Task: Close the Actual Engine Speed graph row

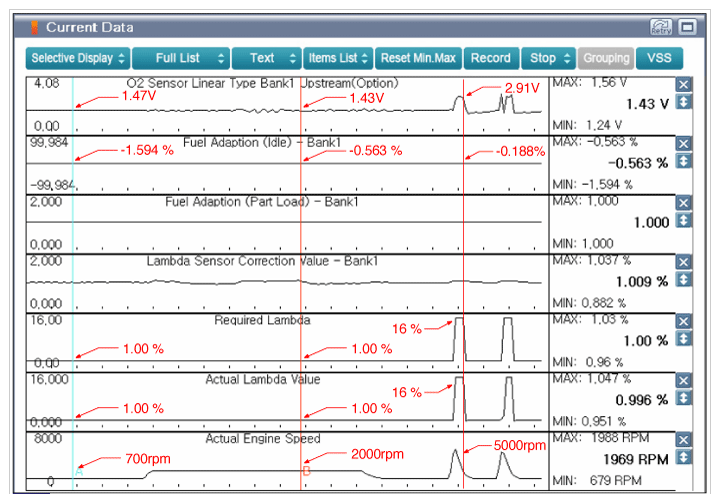Action: [x=684, y=439]
